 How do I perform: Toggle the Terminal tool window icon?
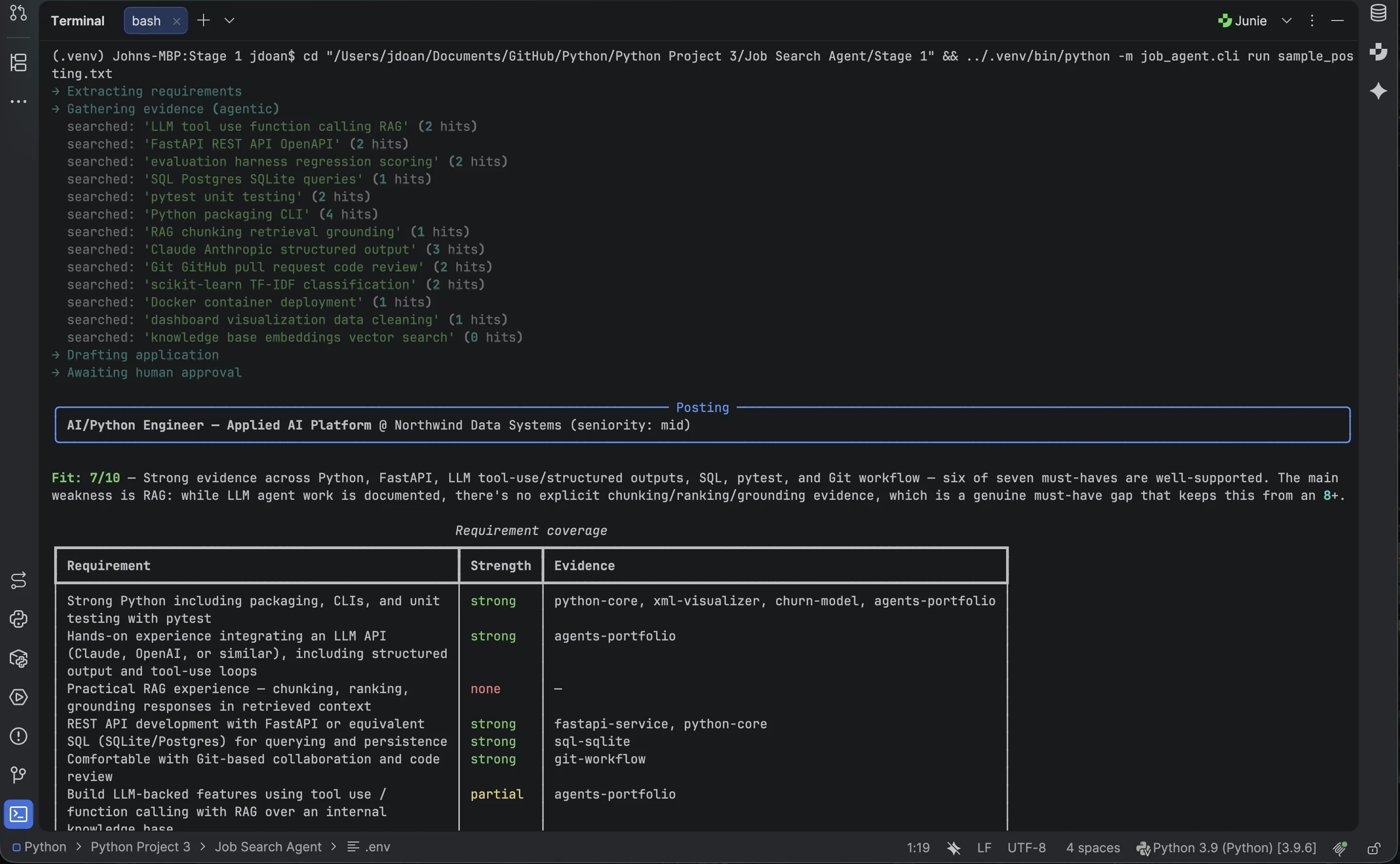tap(18, 814)
